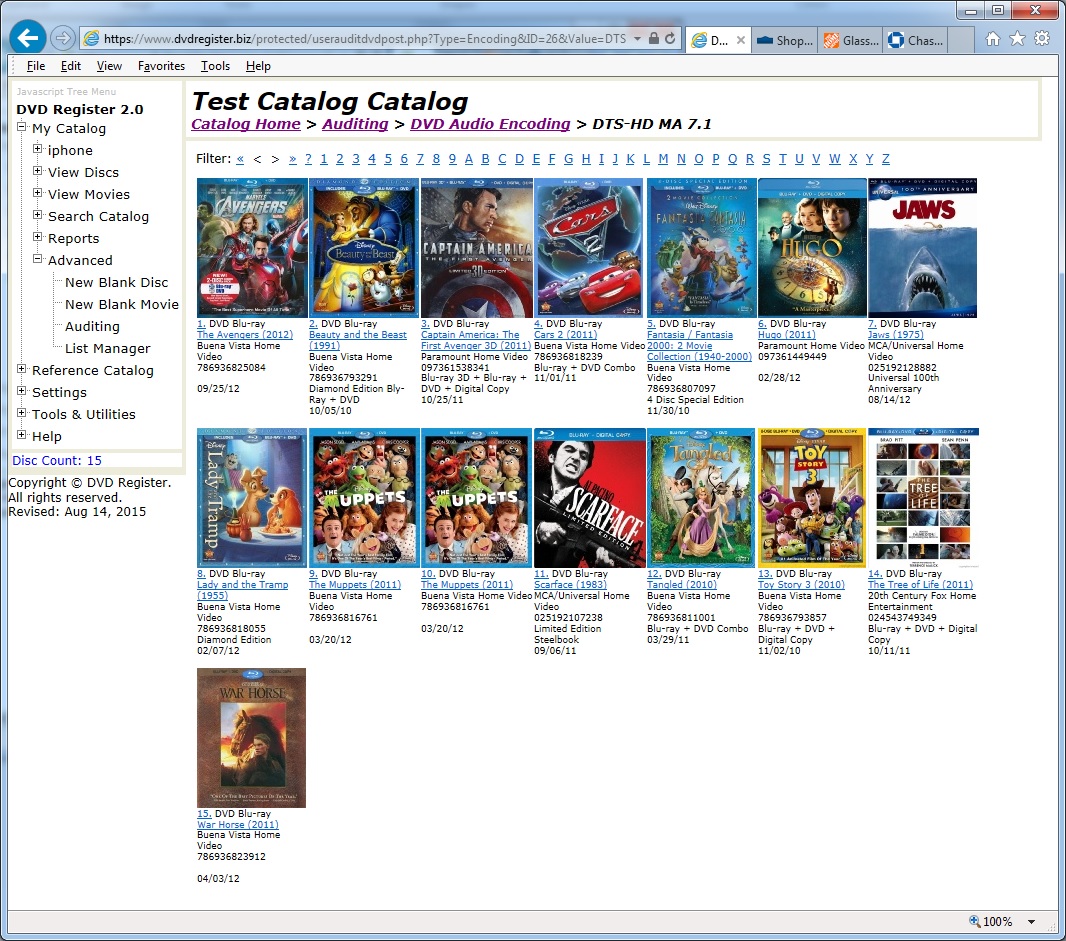1066x941 pixels.
Task: Click the zoom magnifier icon in status bar
Action: [x=974, y=921]
